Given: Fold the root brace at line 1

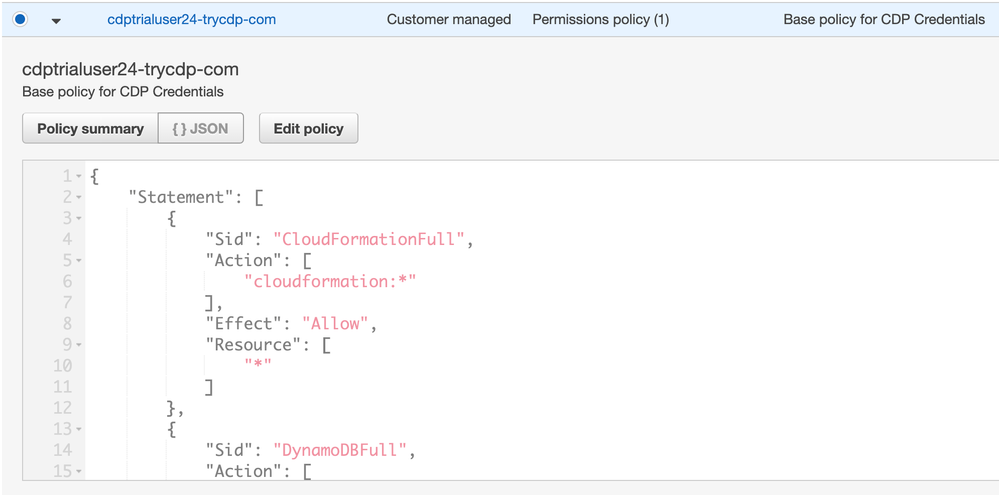Looking at the screenshot, I should pyautogui.click(x=79, y=177).
